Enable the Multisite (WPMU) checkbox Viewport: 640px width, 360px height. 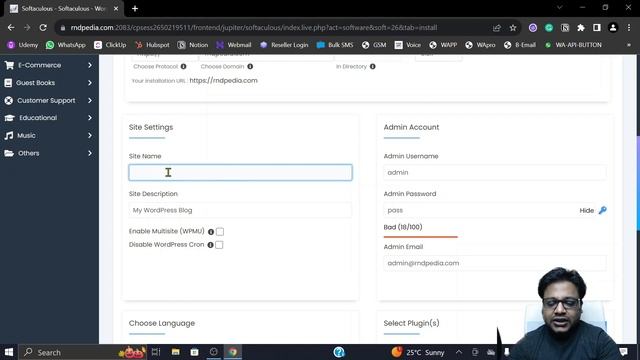click(220, 232)
